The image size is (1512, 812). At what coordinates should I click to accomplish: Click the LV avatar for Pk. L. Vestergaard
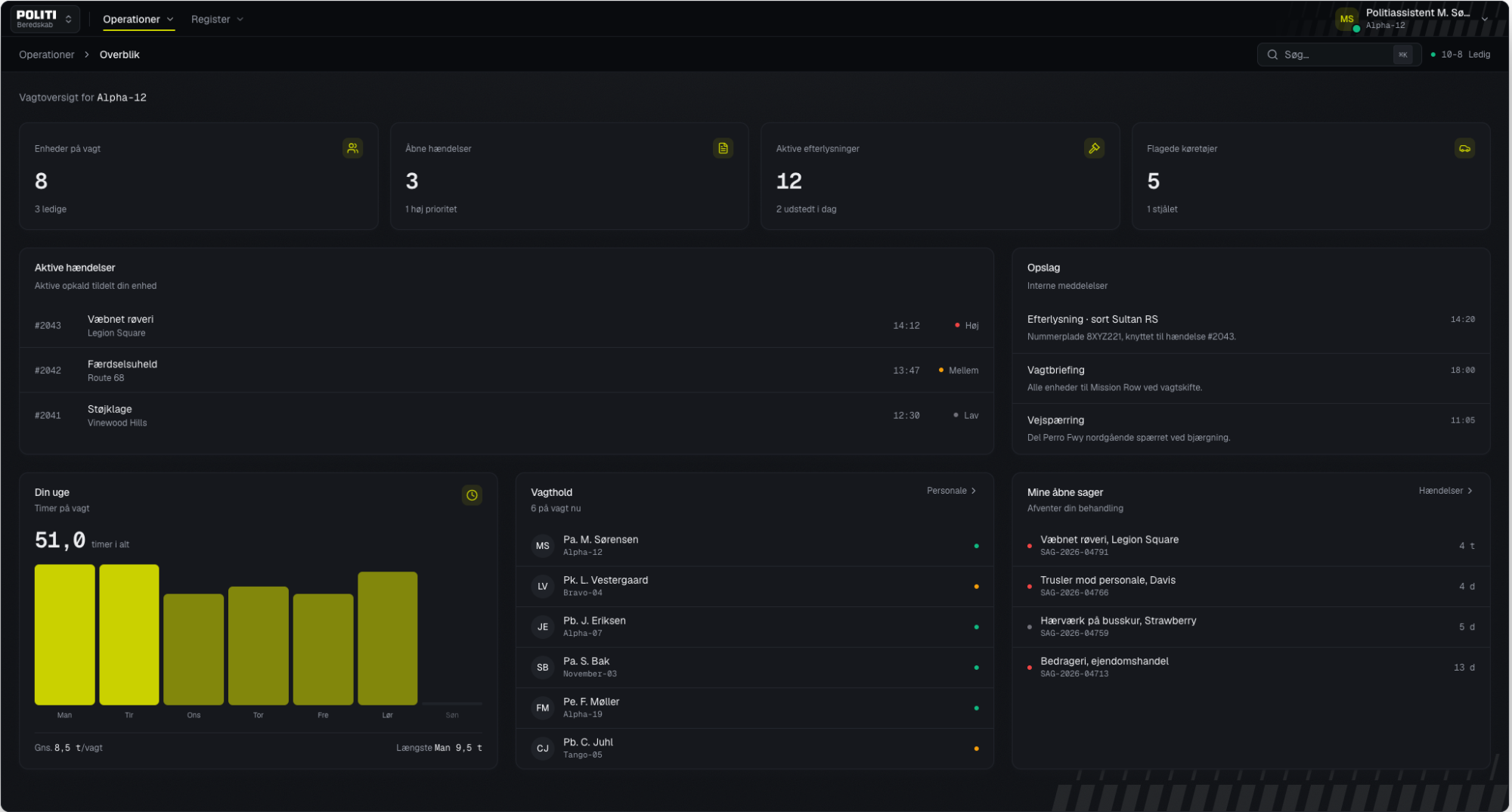coord(543,586)
